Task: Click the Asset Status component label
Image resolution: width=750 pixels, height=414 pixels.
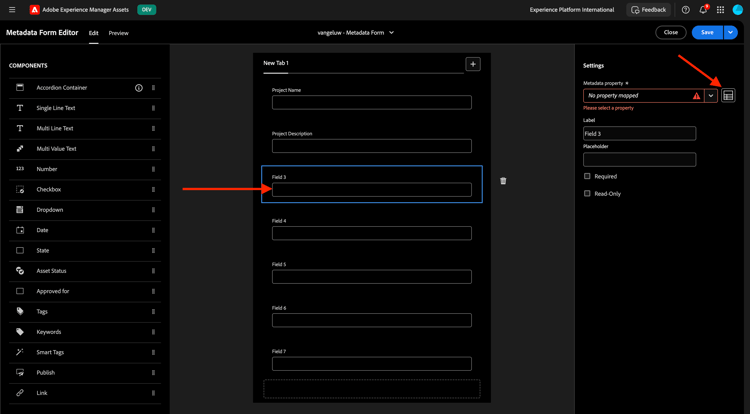Action: pos(51,271)
